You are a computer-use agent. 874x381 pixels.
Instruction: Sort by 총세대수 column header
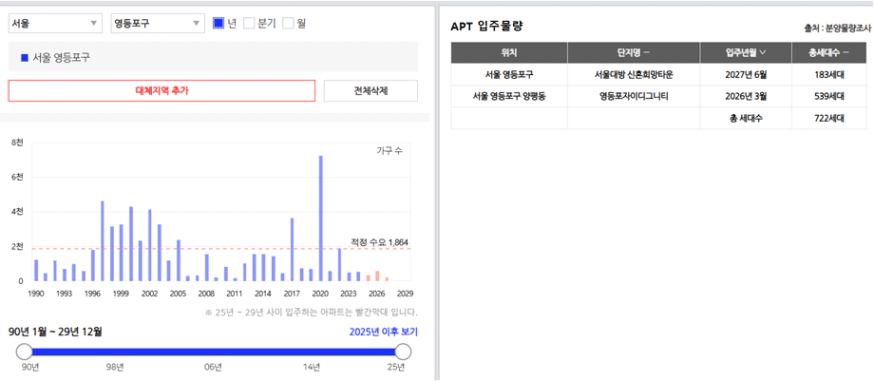[829, 53]
